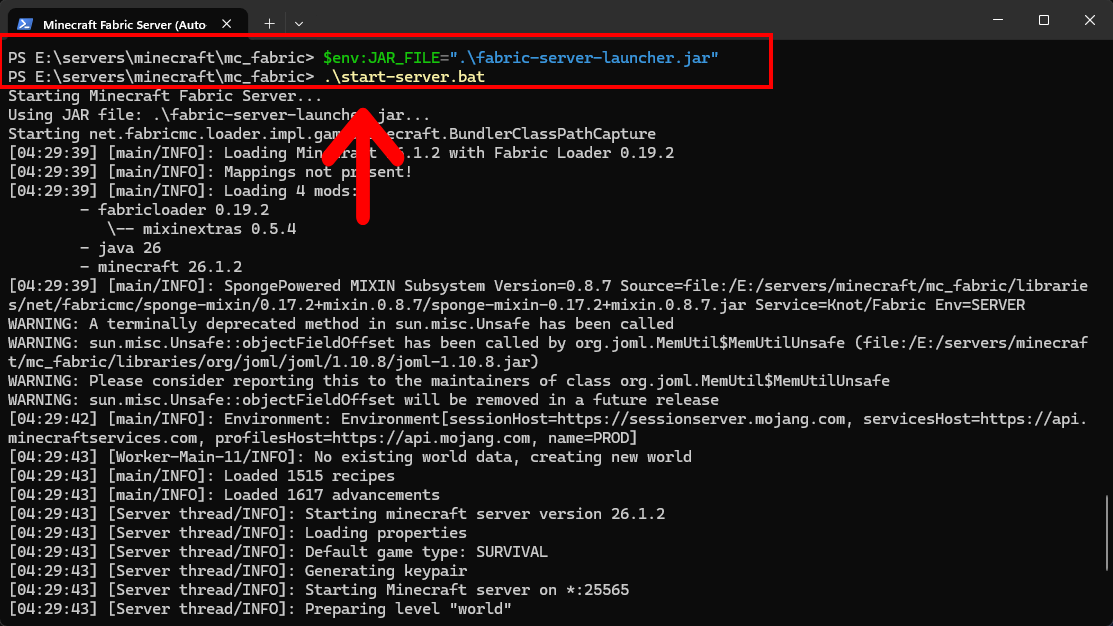This screenshot has height=626, width=1113.
Task: Click the "fabricloader 0.19.2" mod entry
Action: pyautogui.click(x=175, y=210)
